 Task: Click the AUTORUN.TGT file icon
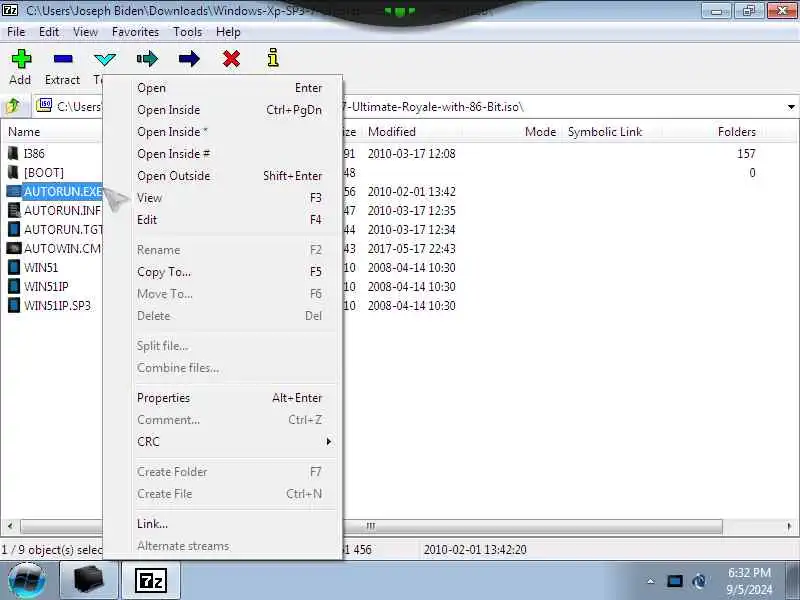(x=14, y=229)
